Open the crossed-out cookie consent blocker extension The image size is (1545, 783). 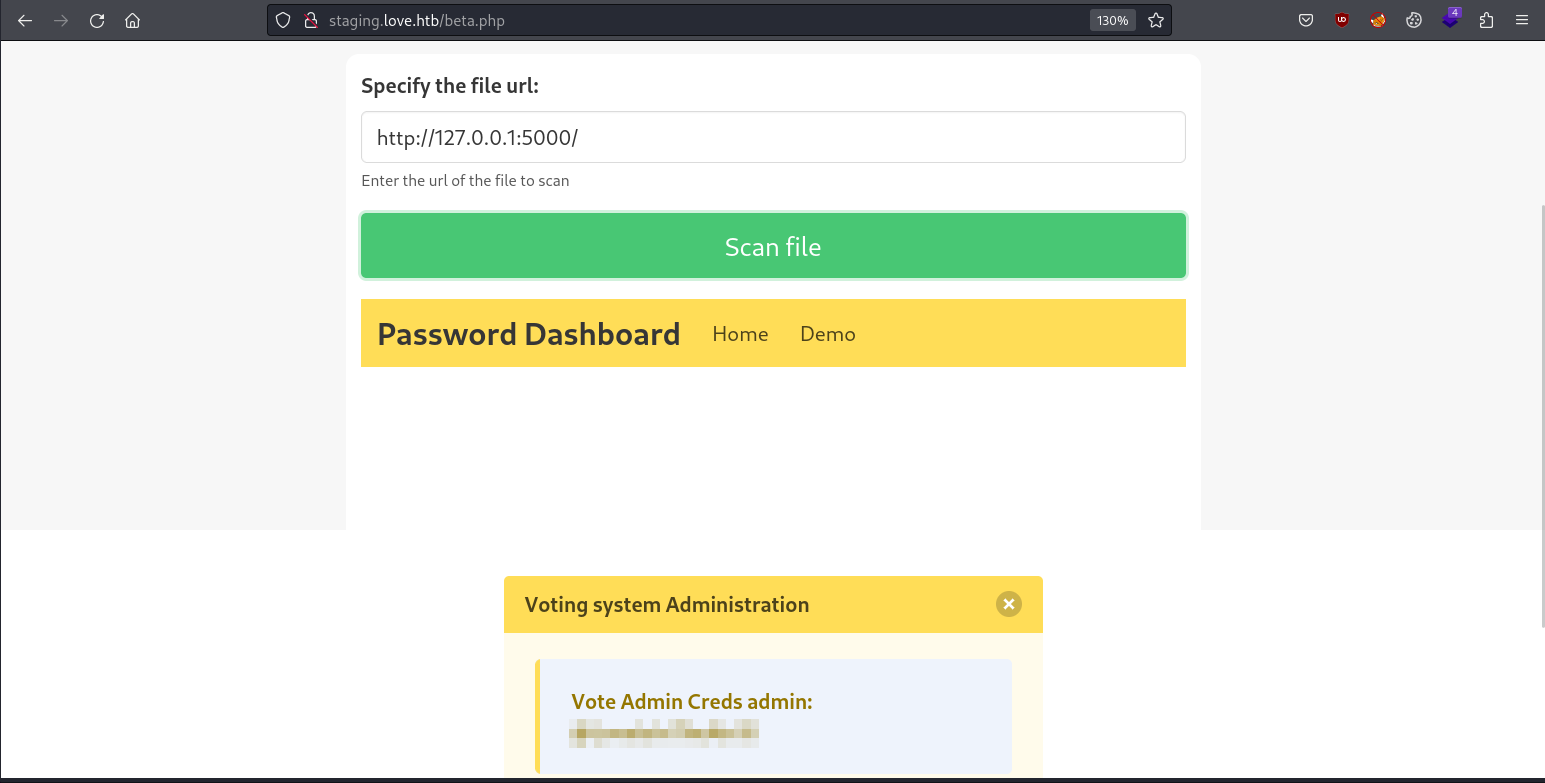tap(1377, 20)
